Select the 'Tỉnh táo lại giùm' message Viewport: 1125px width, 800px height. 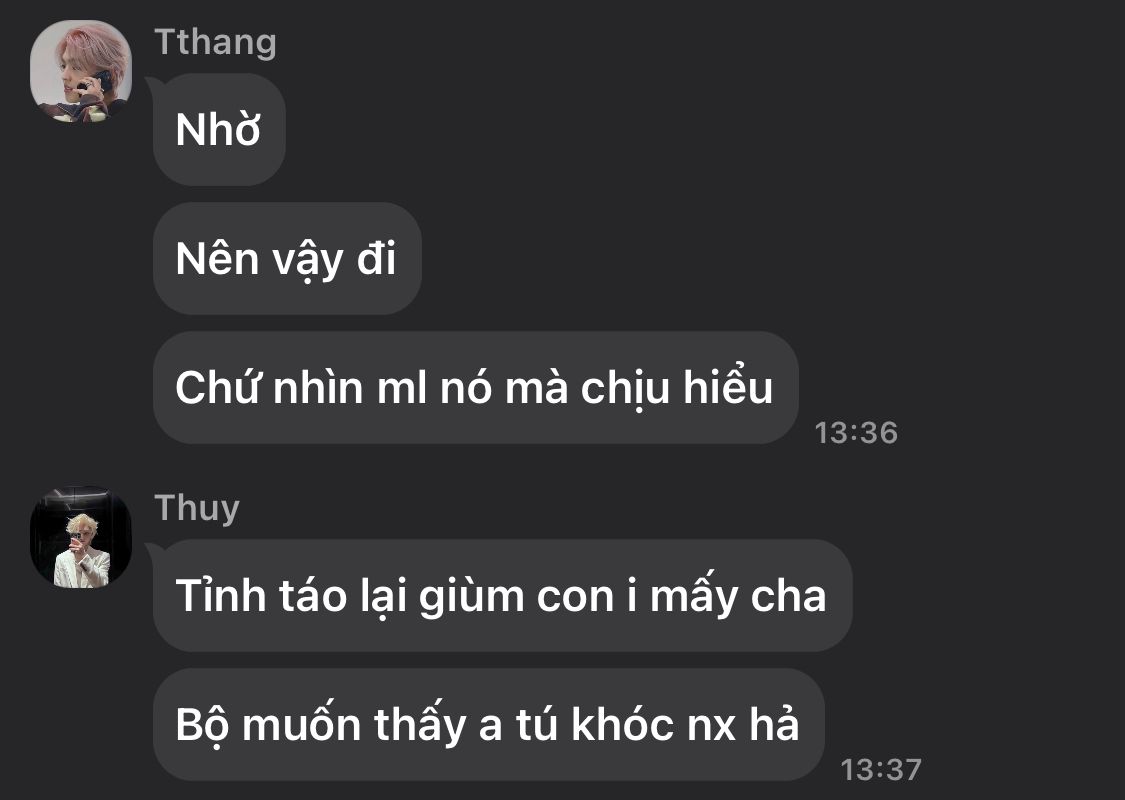pos(502,596)
